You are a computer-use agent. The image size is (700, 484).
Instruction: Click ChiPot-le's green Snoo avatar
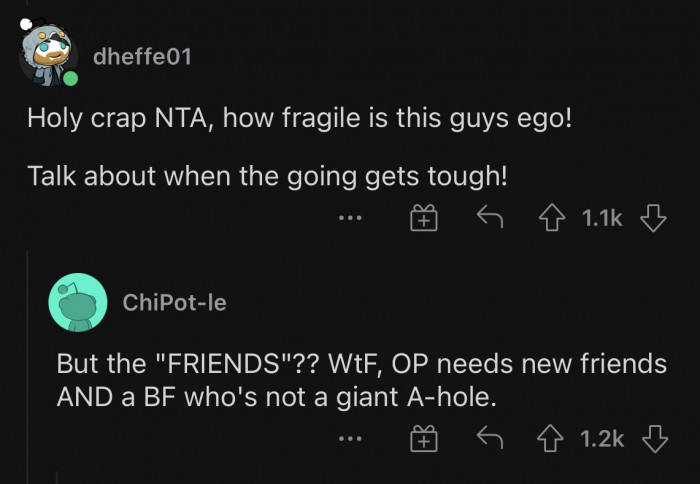pos(78,302)
